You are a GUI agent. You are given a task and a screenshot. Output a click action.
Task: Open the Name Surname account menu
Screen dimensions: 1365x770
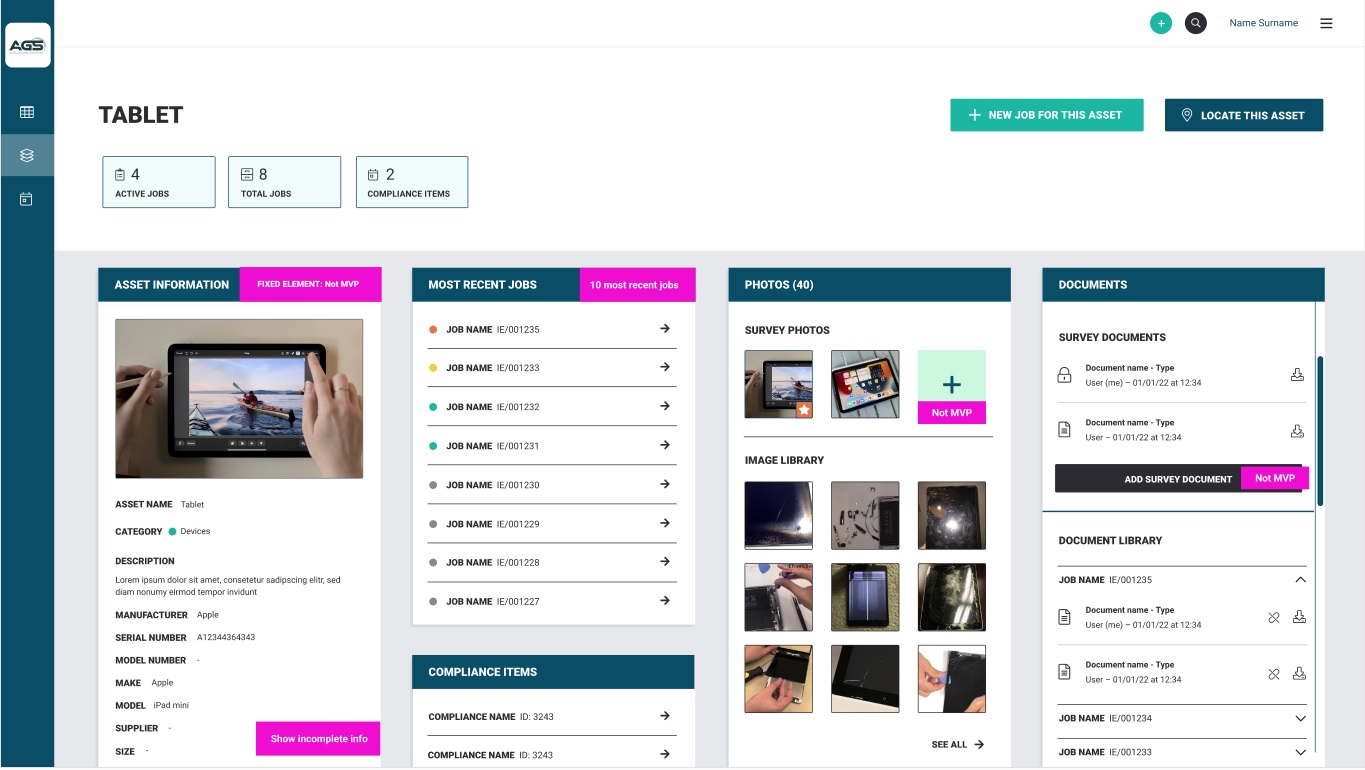(1263, 22)
